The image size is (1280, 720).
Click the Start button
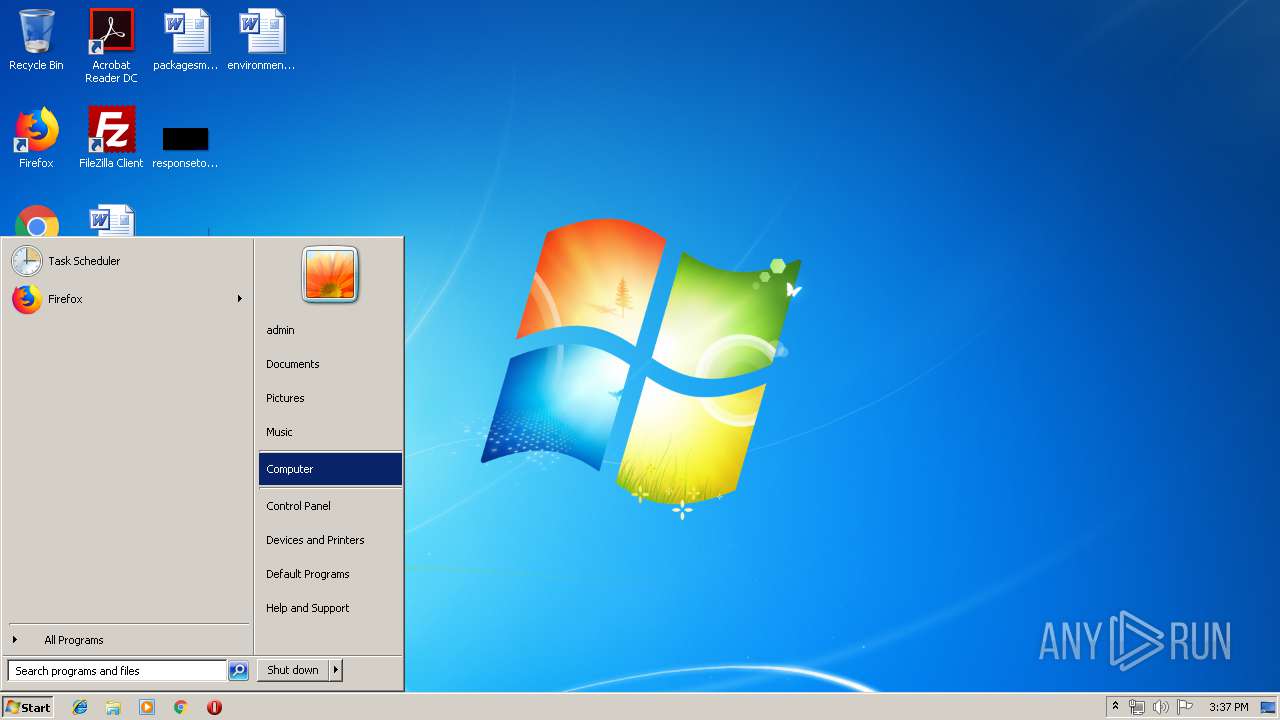[28, 707]
